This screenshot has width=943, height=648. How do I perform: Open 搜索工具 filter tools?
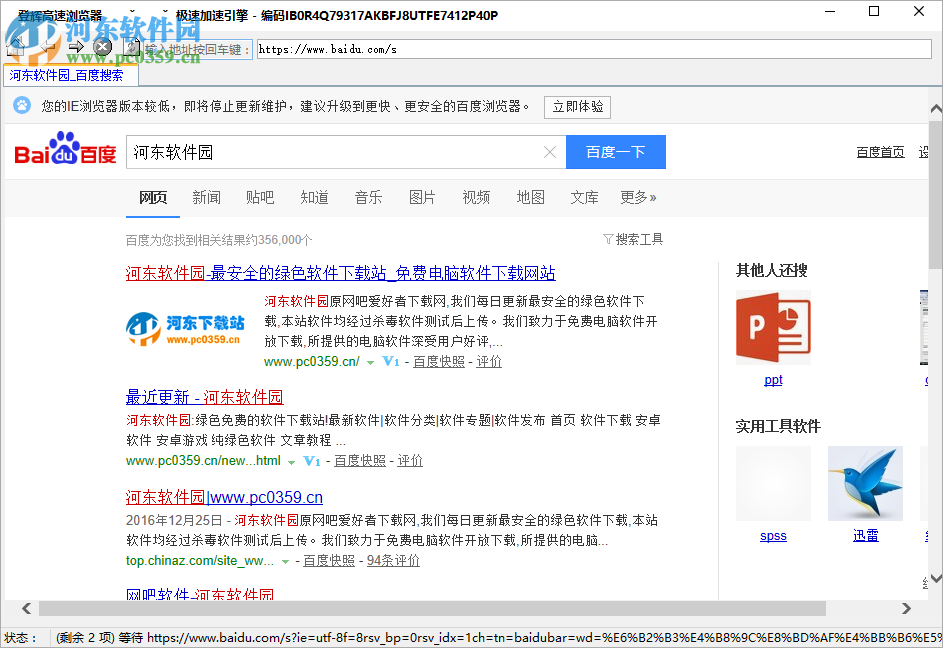(x=633, y=239)
